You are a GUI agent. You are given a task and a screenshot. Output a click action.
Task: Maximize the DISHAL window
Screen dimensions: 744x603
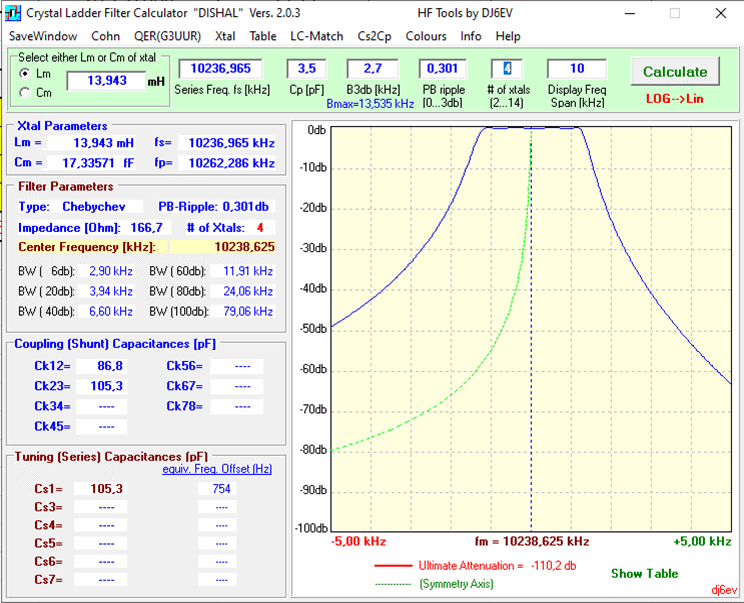(x=674, y=13)
